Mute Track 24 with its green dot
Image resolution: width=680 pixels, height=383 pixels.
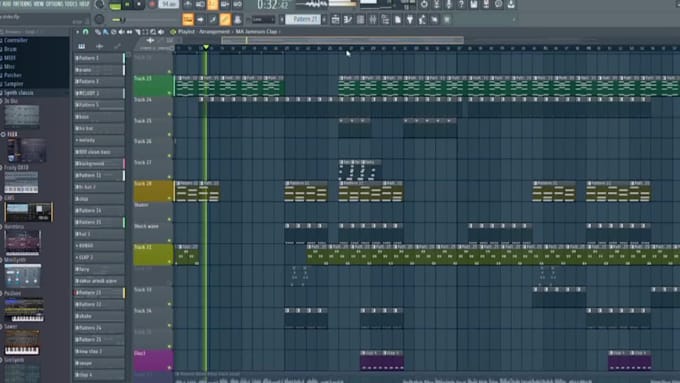170,114
